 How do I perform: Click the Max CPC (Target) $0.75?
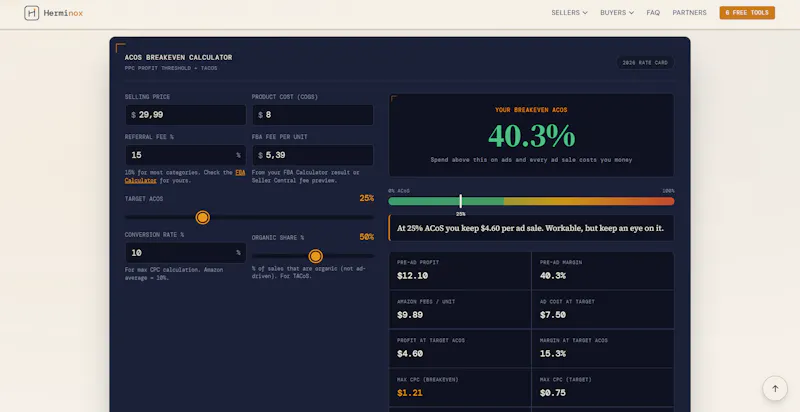coord(553,393)
